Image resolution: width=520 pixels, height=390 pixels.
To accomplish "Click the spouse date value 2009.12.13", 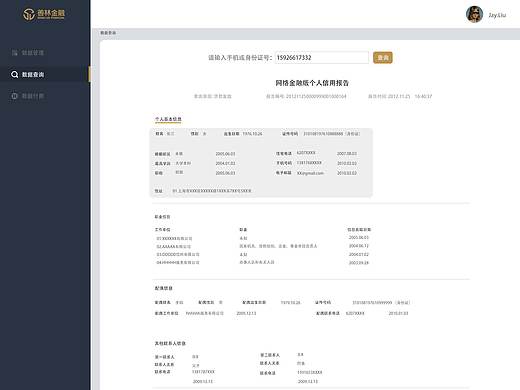I will (x=246, y=313).
